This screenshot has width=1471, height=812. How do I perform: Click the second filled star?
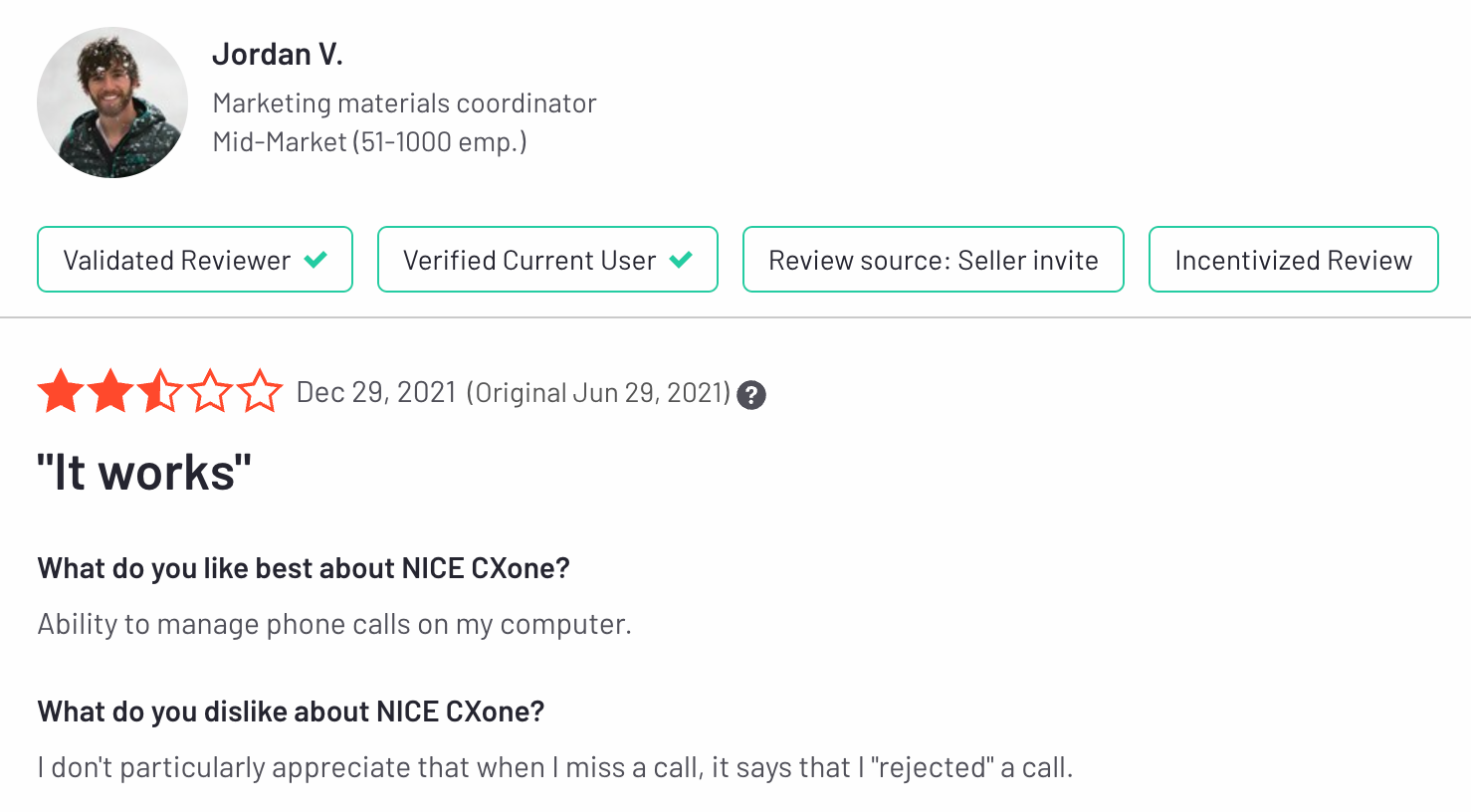[x=110, y=391]
